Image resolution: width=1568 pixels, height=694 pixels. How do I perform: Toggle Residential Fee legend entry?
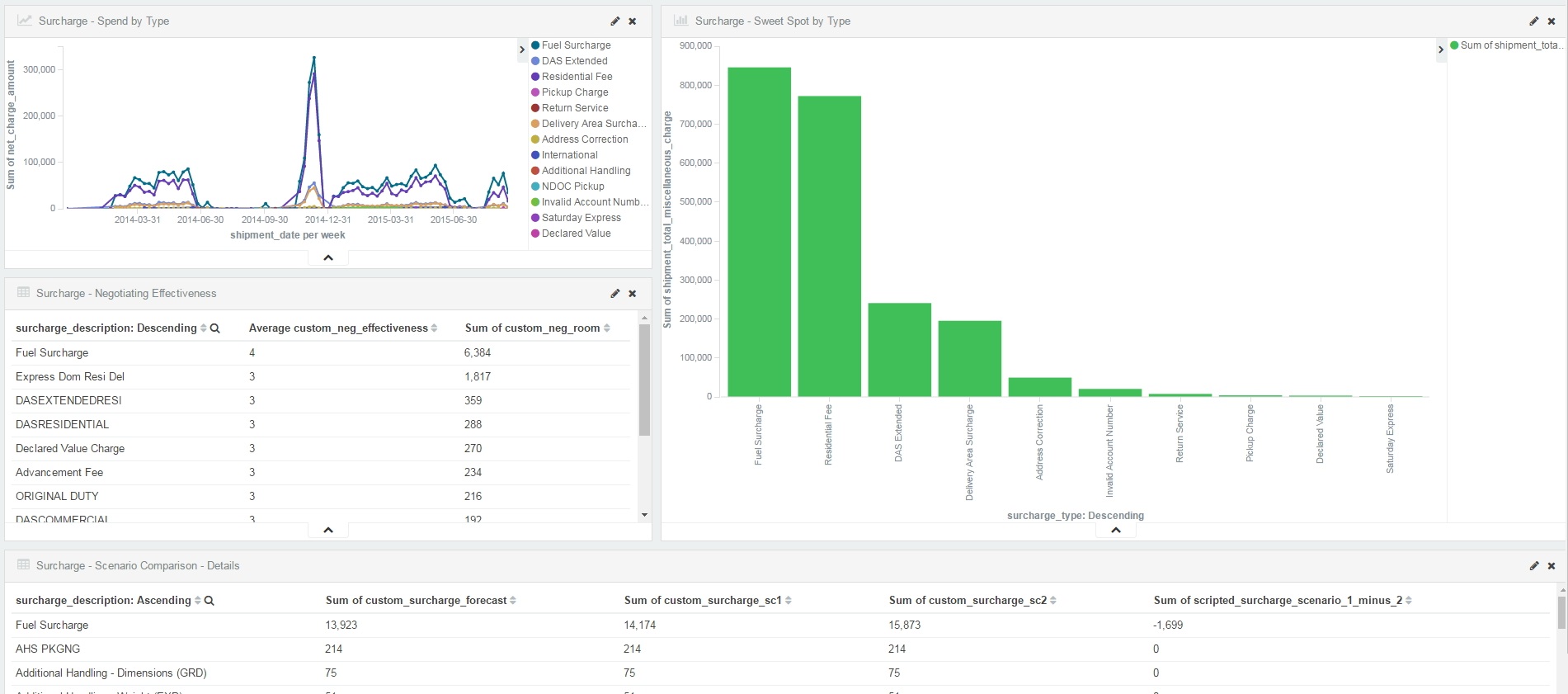pos(577,77)
